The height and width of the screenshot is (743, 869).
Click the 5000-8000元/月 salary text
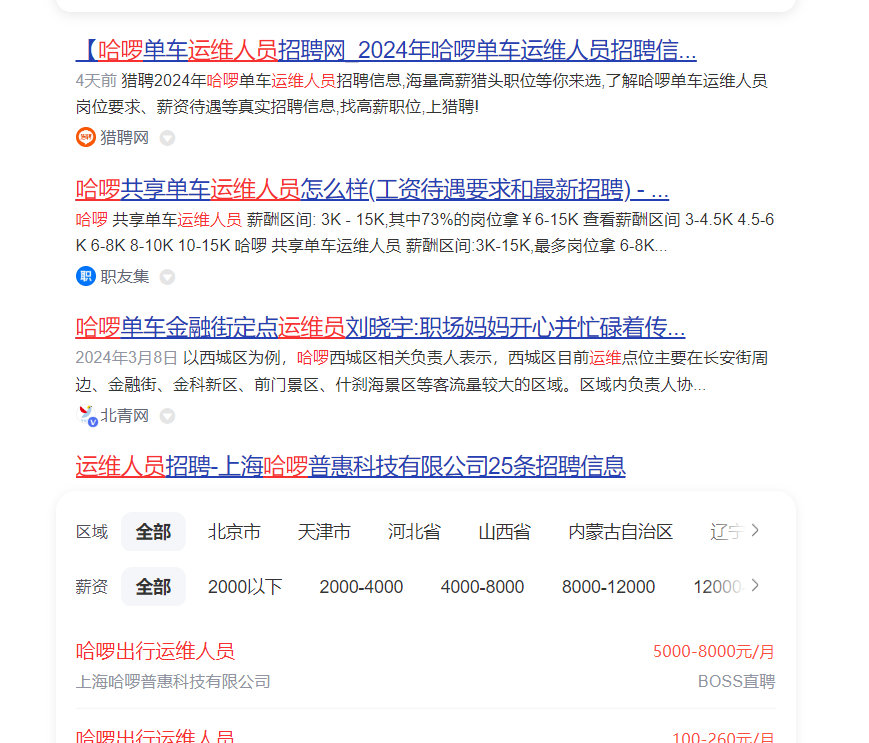click(714, 652)
